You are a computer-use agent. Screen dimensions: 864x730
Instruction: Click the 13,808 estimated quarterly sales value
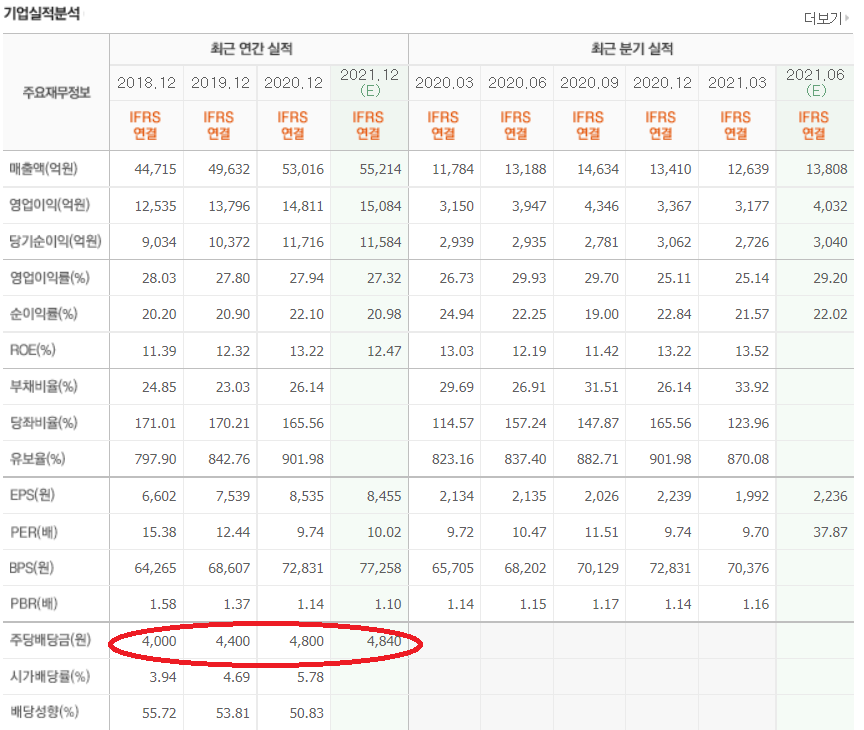pos(827,169)
